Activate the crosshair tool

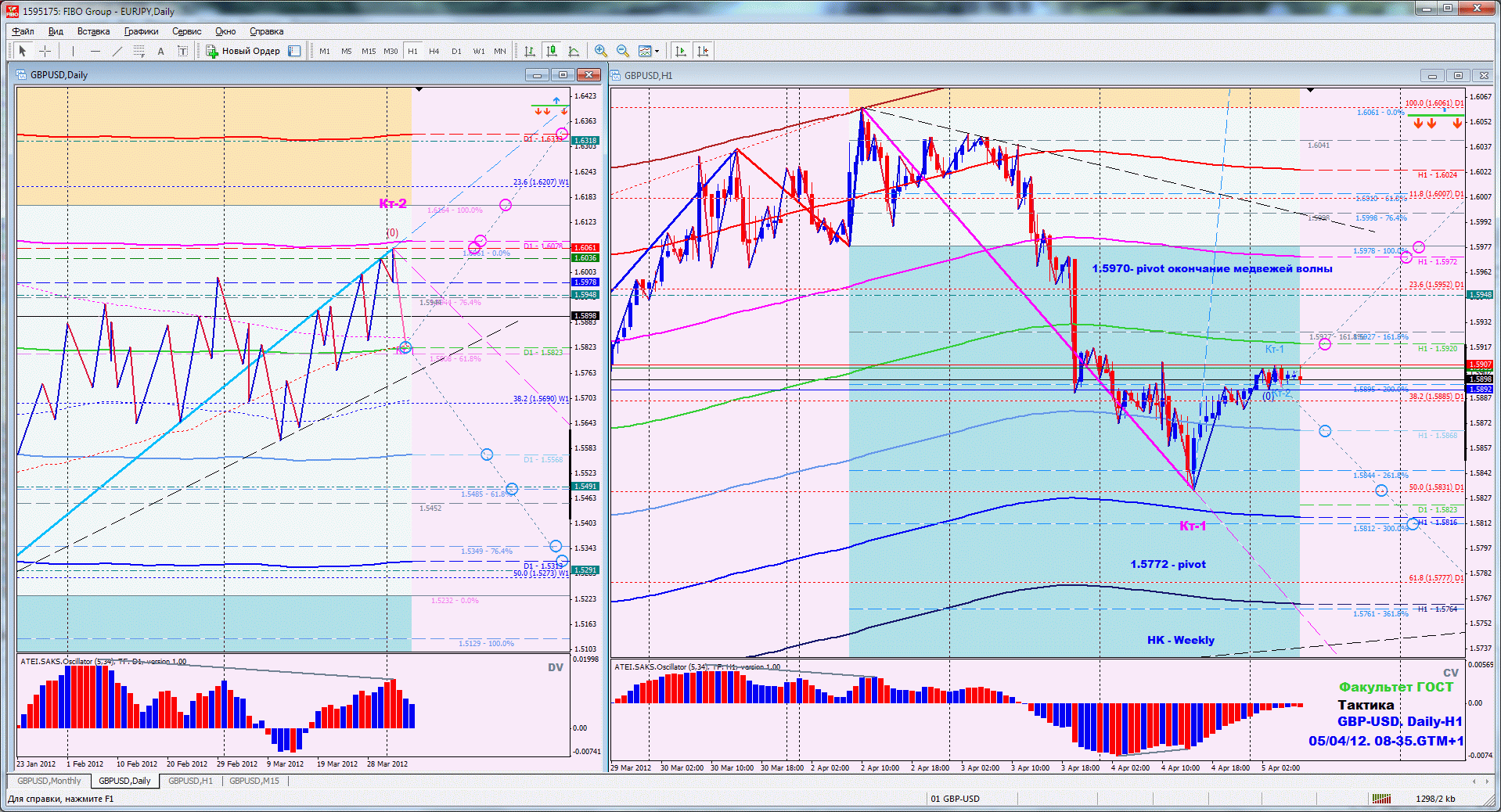pyautogui.click(x=45, y=51)
